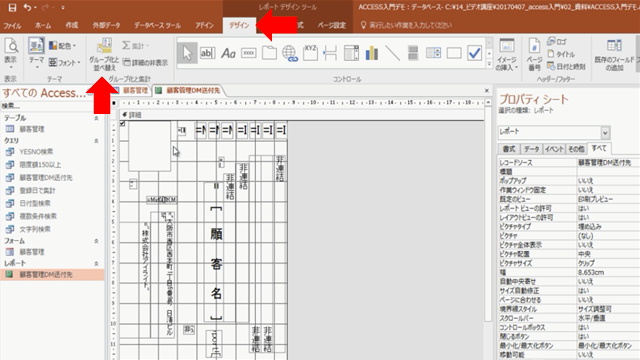Toggle the checkbox control in report detail
The image size is (640, 360).
[122, 123]
